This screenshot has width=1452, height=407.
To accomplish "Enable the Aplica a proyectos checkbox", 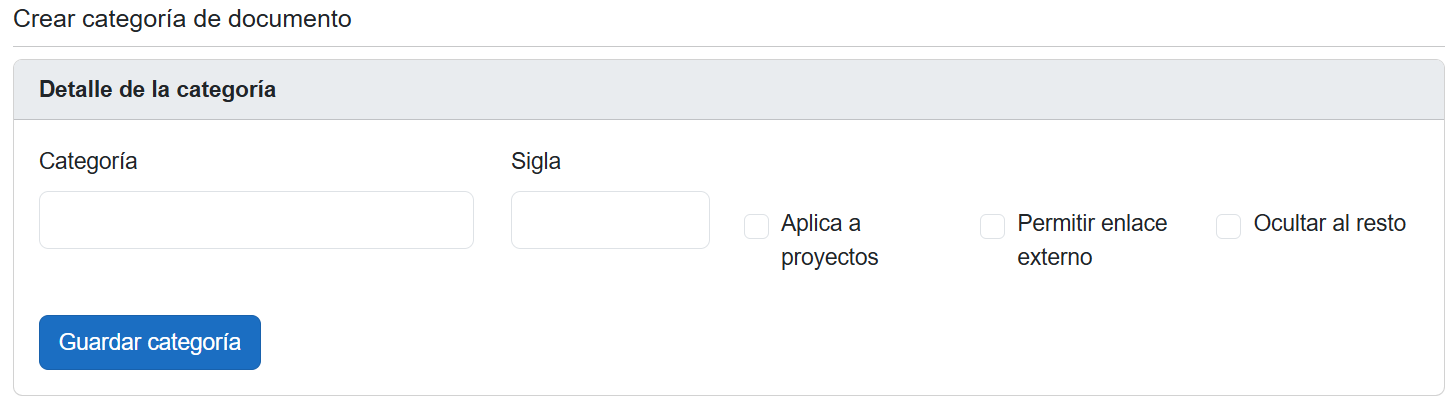I will tap(756, 227).
